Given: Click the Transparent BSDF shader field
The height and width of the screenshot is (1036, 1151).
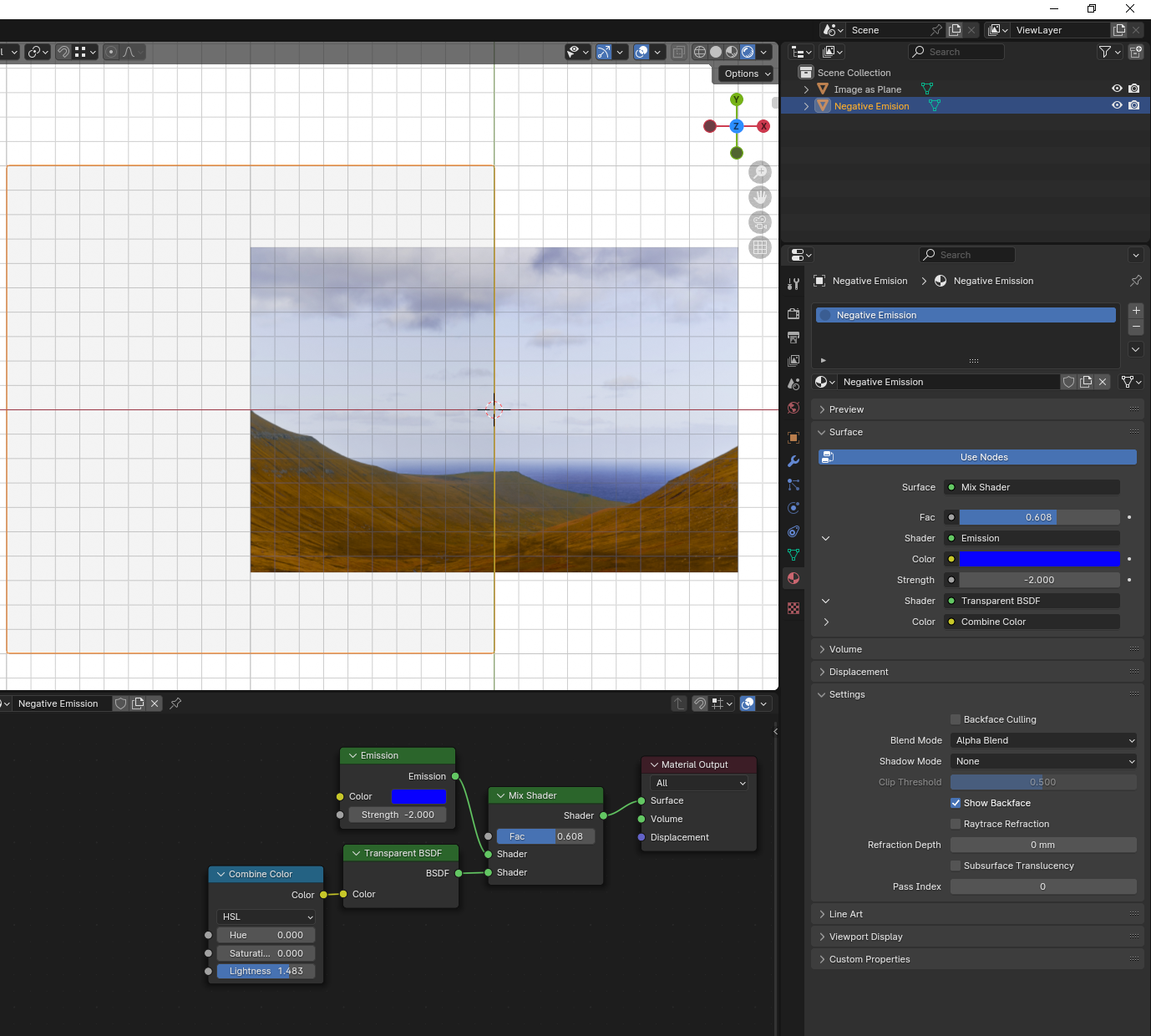Looking at the screenshot, I should pyautogui.click(x=1032, y=601).
